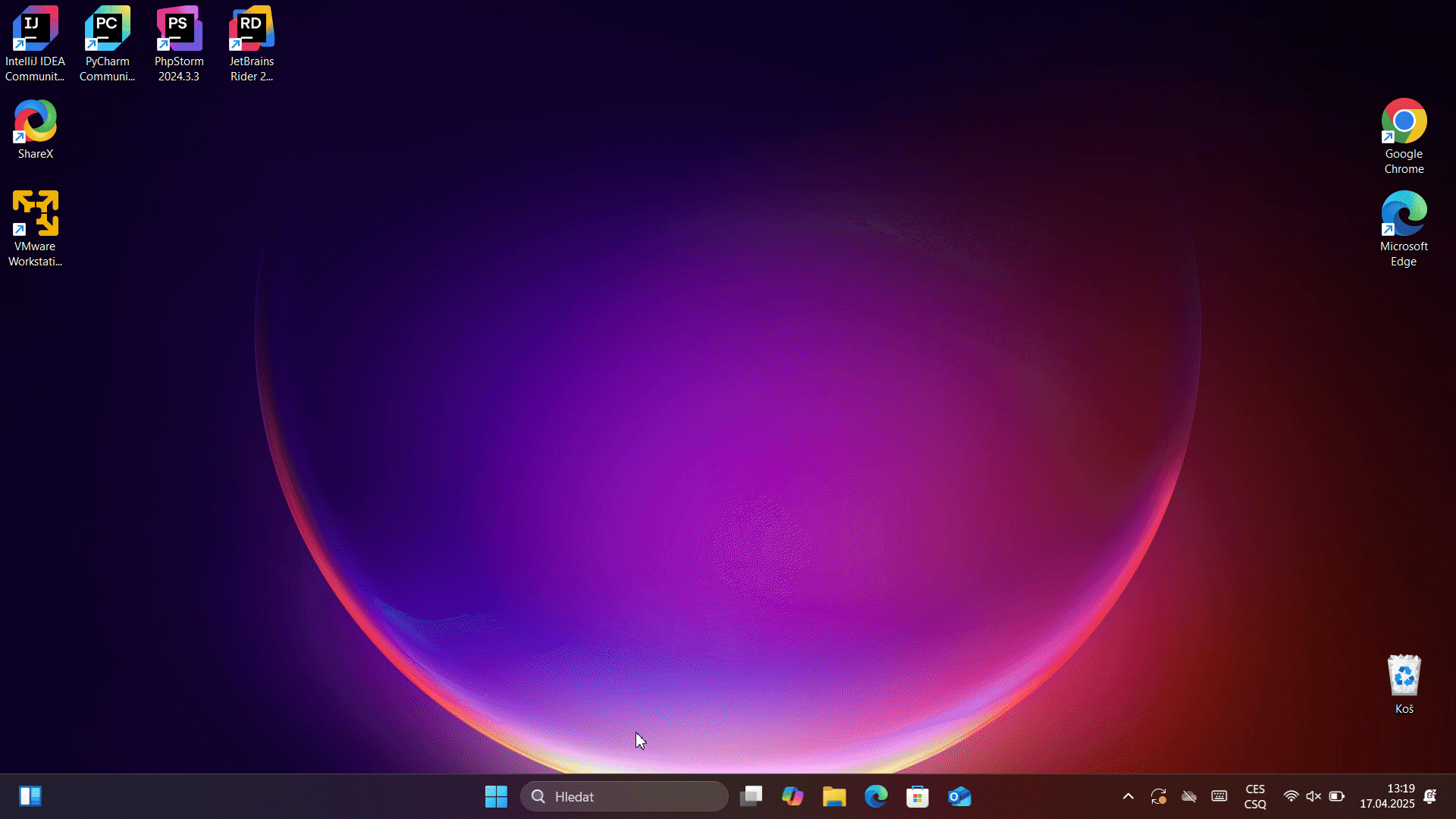Open File Explorer from the taskbar

coord(834,796)
